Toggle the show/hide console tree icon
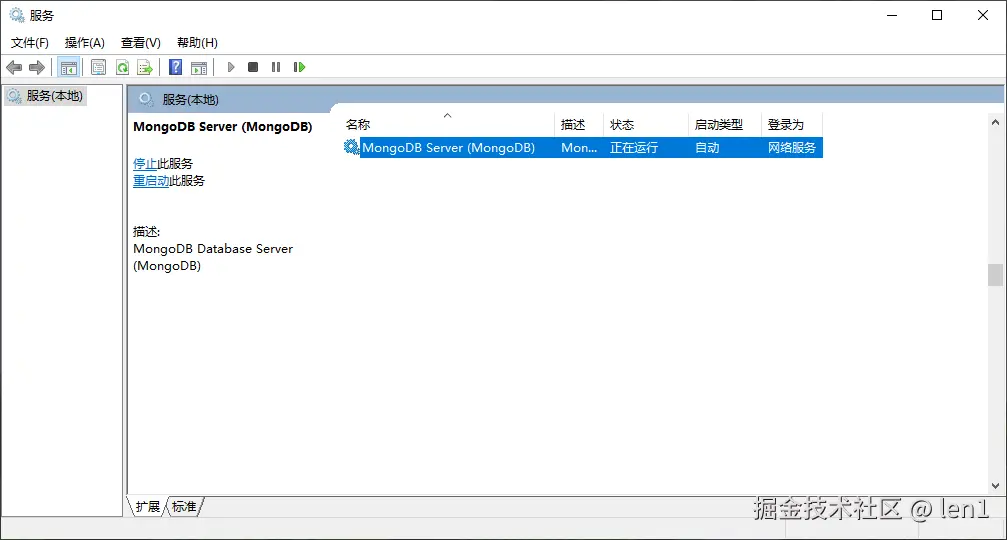 tap(69, 67)
